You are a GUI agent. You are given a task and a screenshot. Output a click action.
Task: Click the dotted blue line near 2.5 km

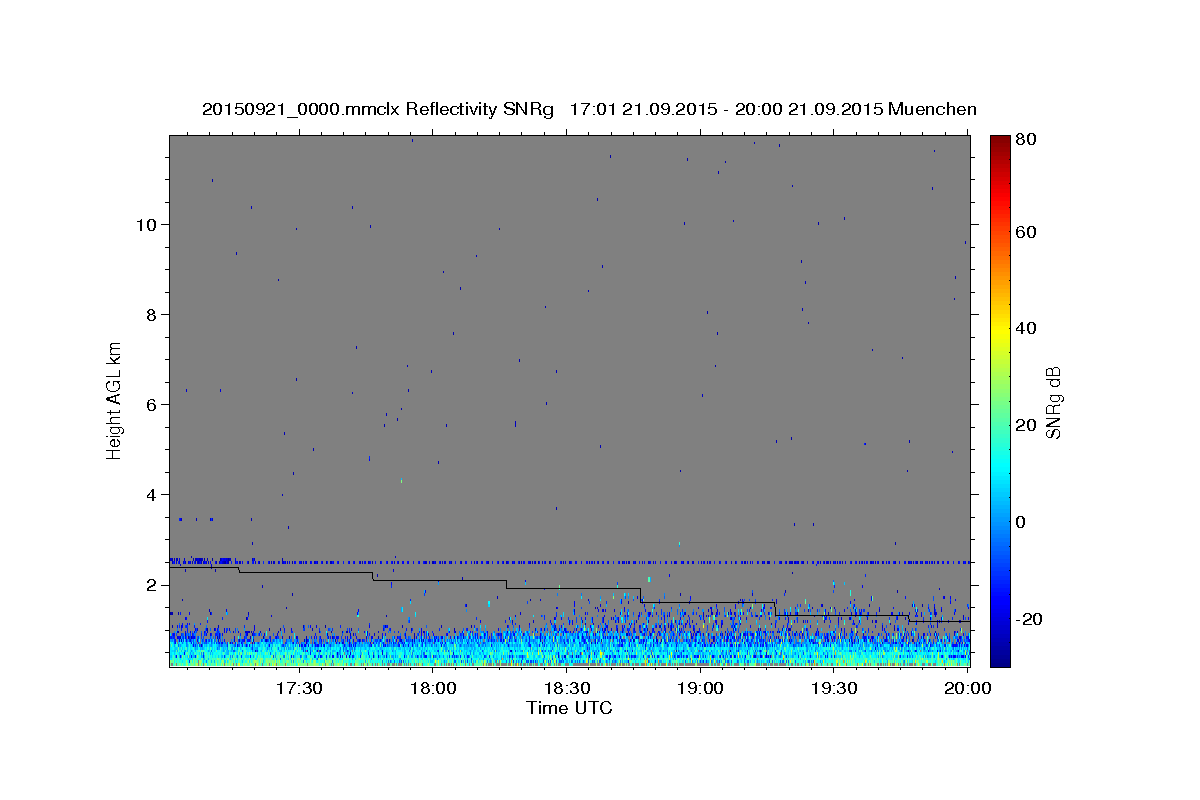[570, 561]
